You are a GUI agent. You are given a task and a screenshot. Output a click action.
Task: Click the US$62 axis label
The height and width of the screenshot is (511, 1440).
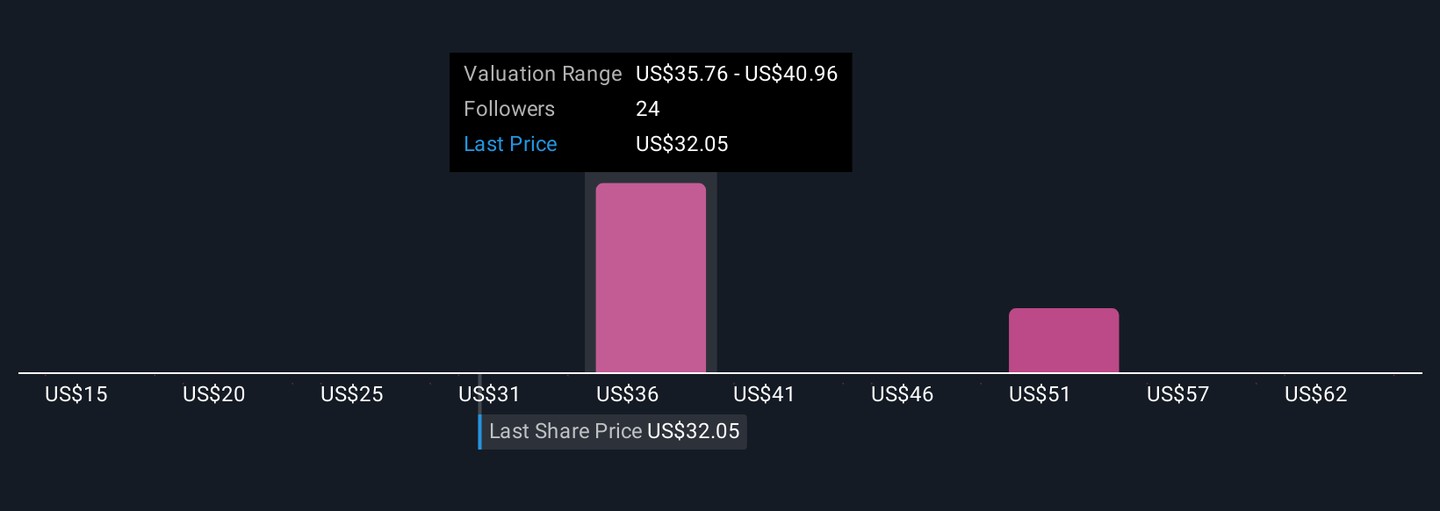[1315, 395]
